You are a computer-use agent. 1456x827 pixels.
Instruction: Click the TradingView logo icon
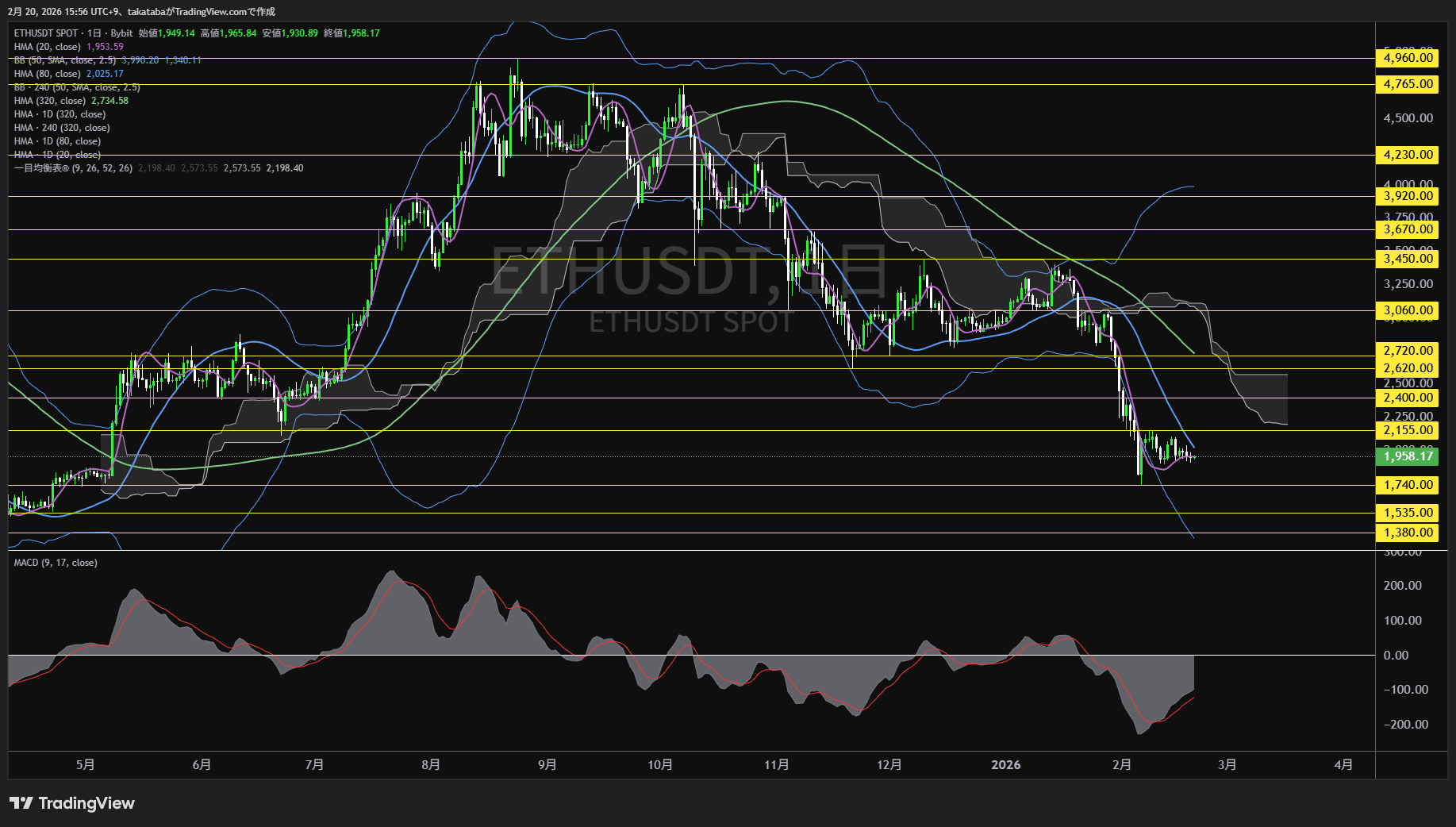(x=21, y=803)
